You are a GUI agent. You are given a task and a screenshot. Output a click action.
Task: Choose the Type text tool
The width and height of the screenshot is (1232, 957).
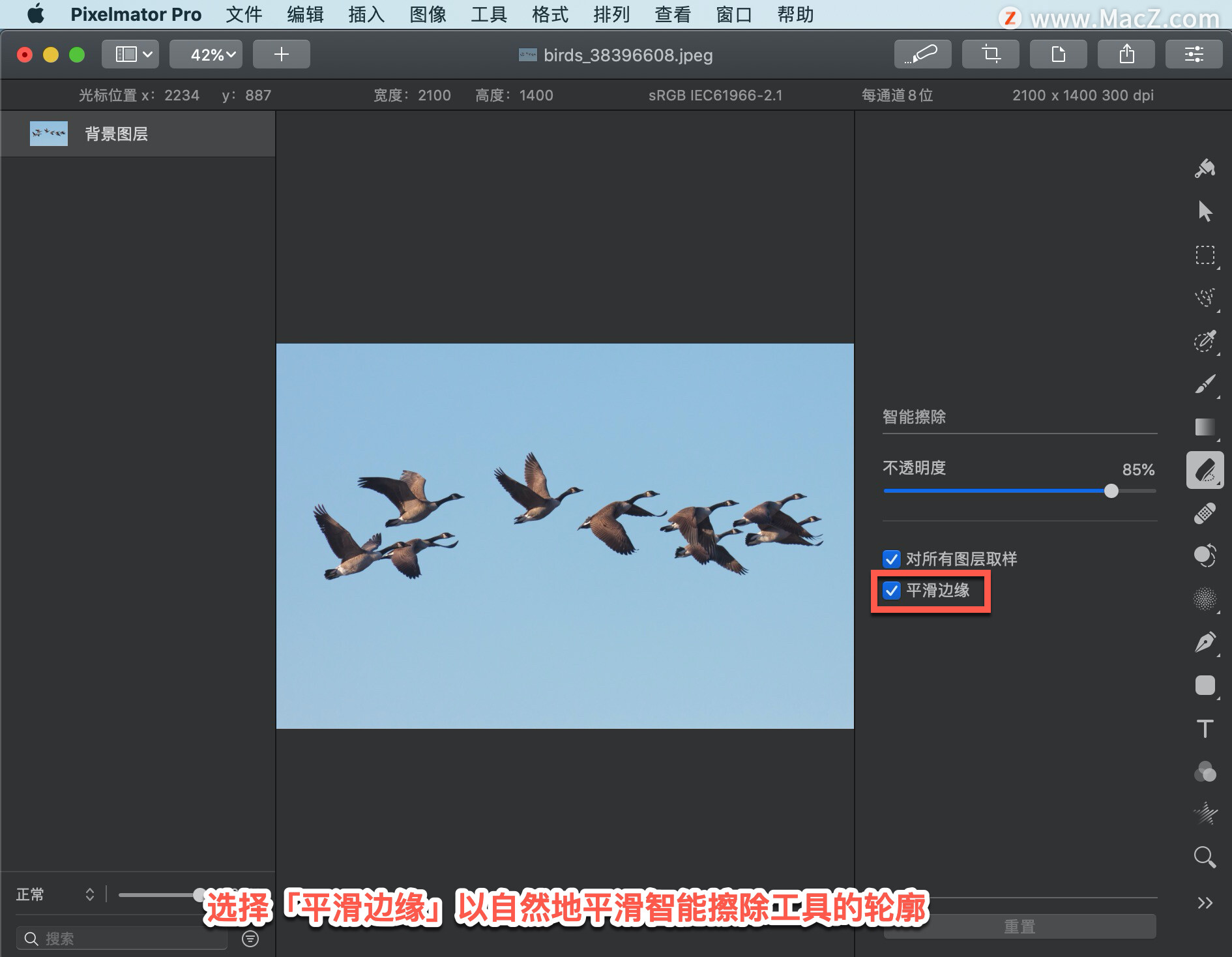(1205, 728)
